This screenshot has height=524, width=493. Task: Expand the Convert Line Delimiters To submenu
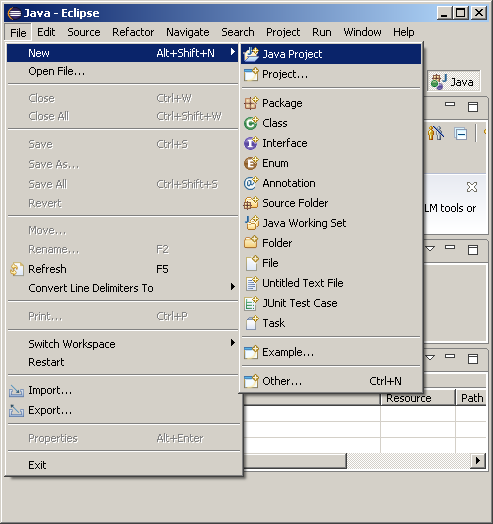click(x=123, y=288)
